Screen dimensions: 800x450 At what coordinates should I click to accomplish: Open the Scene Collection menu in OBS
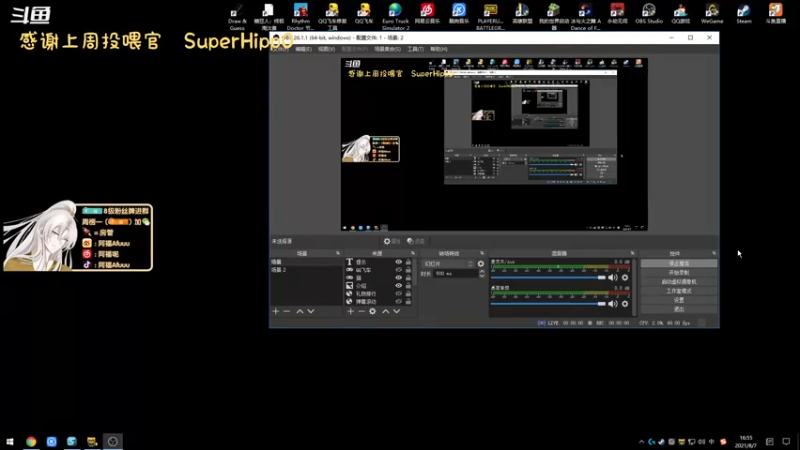click(387, 49)
